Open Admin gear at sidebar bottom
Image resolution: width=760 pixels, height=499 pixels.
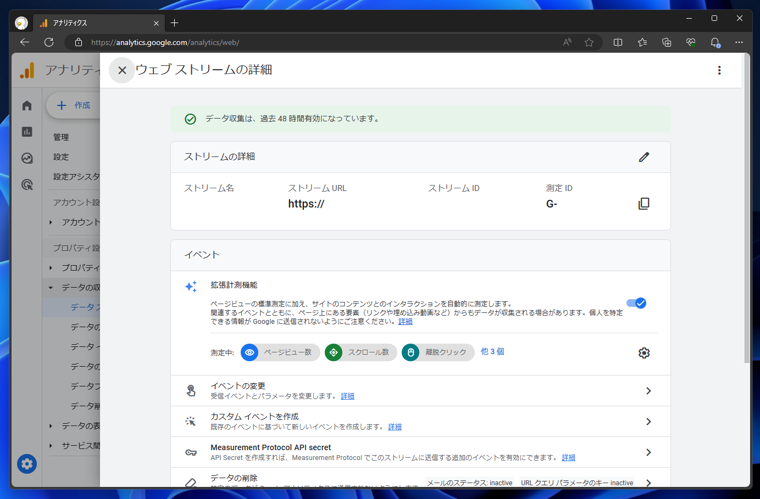pos(27,464)
